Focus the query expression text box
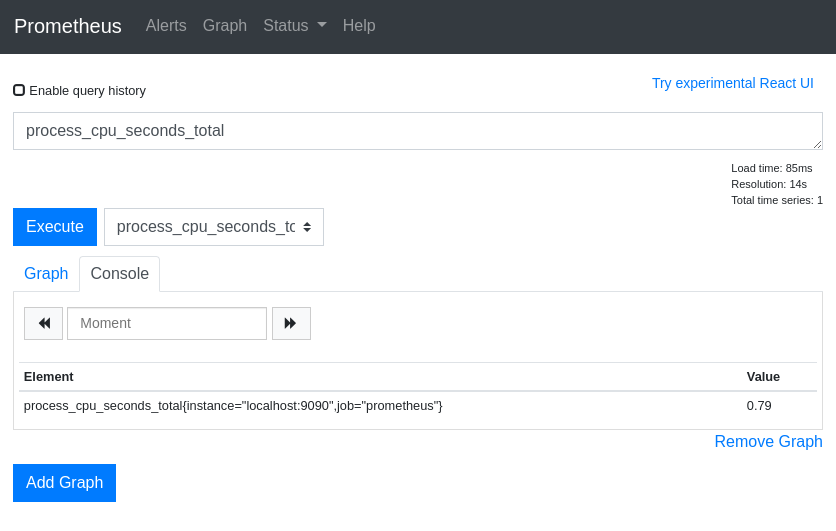 coord(417,131)
